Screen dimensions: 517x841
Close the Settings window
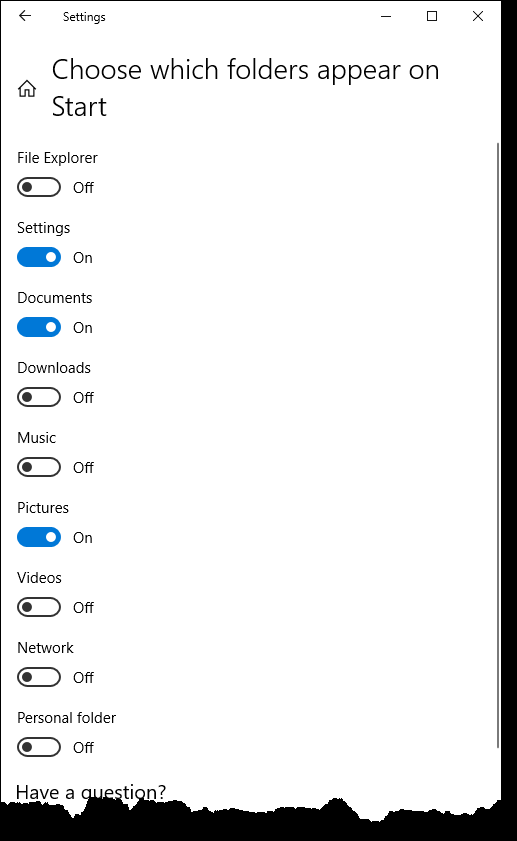478,17
